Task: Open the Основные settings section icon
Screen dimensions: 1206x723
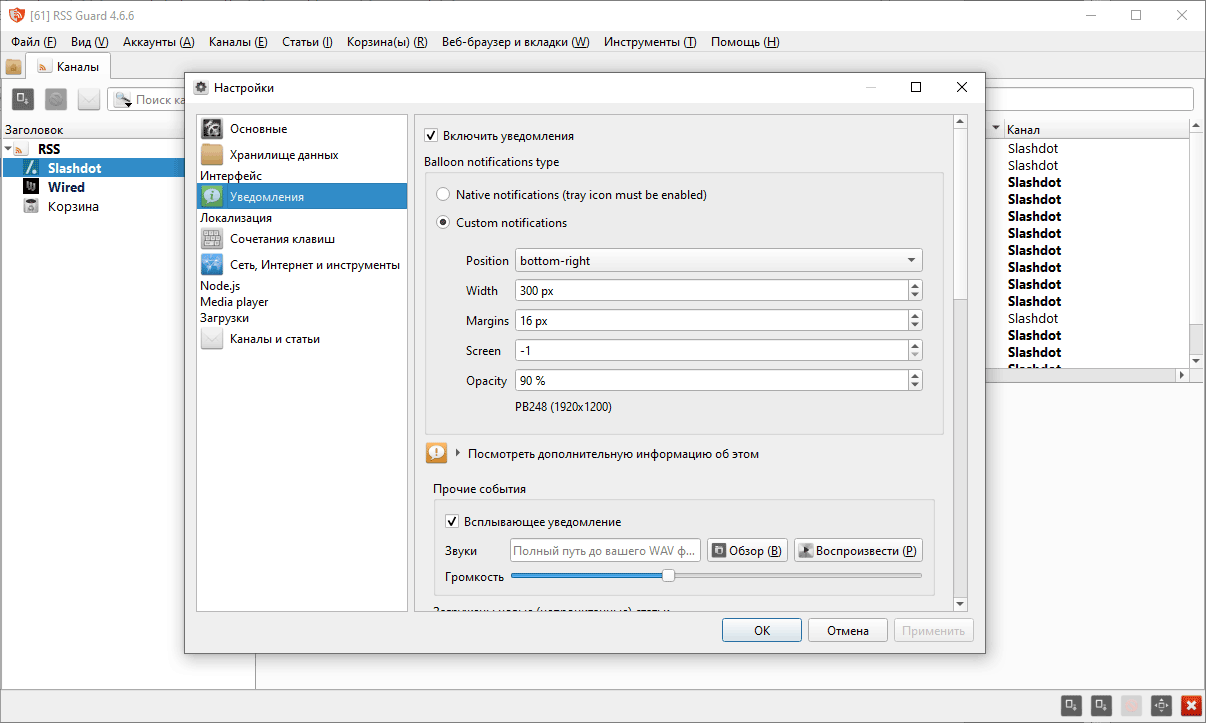Action: (x=212, y=129)
